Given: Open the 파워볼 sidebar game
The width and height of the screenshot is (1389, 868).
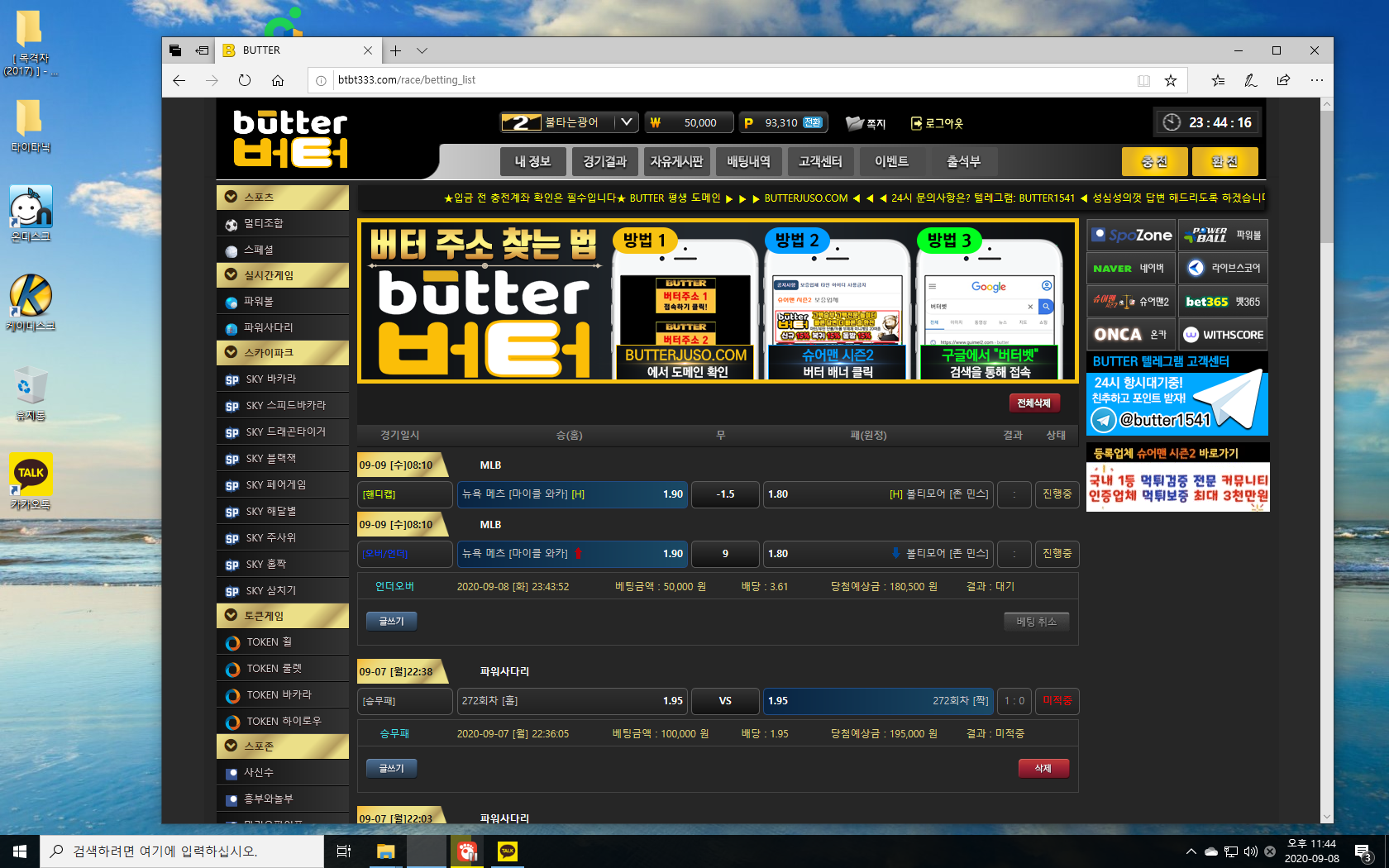Looking at the screenshot, I should (258, 302).
